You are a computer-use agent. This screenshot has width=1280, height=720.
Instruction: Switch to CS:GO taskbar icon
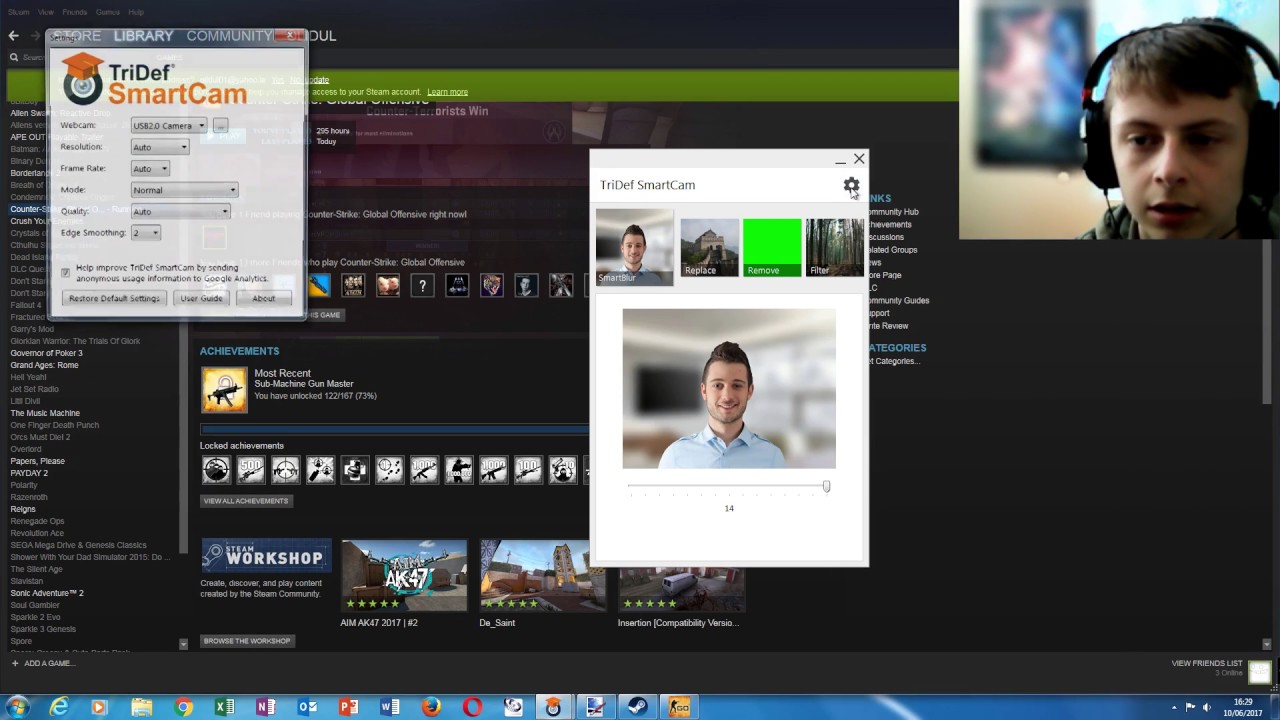[x=678, y=707]
